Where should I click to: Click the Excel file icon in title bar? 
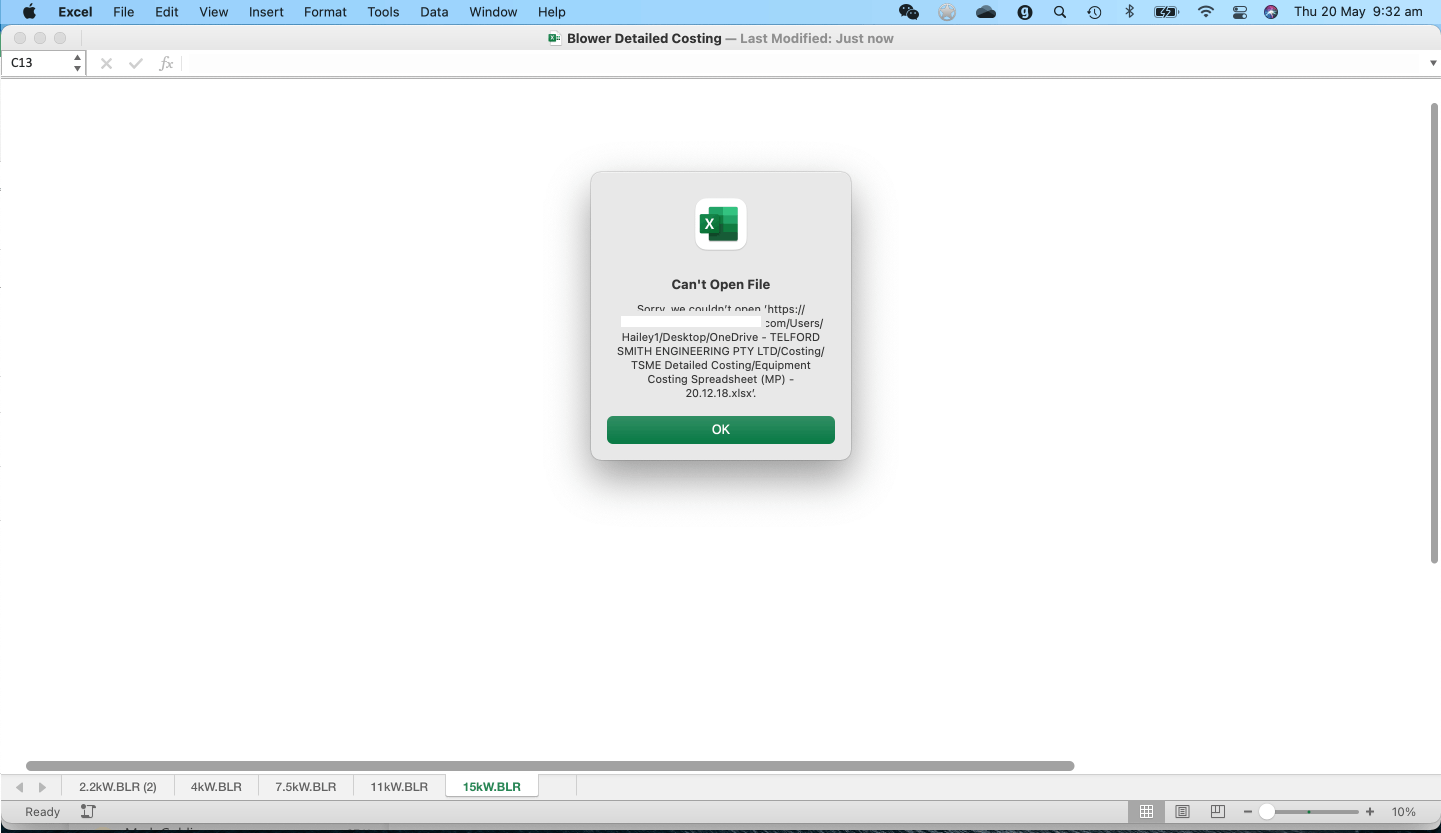pyautogui.click(x=554, y=38)
